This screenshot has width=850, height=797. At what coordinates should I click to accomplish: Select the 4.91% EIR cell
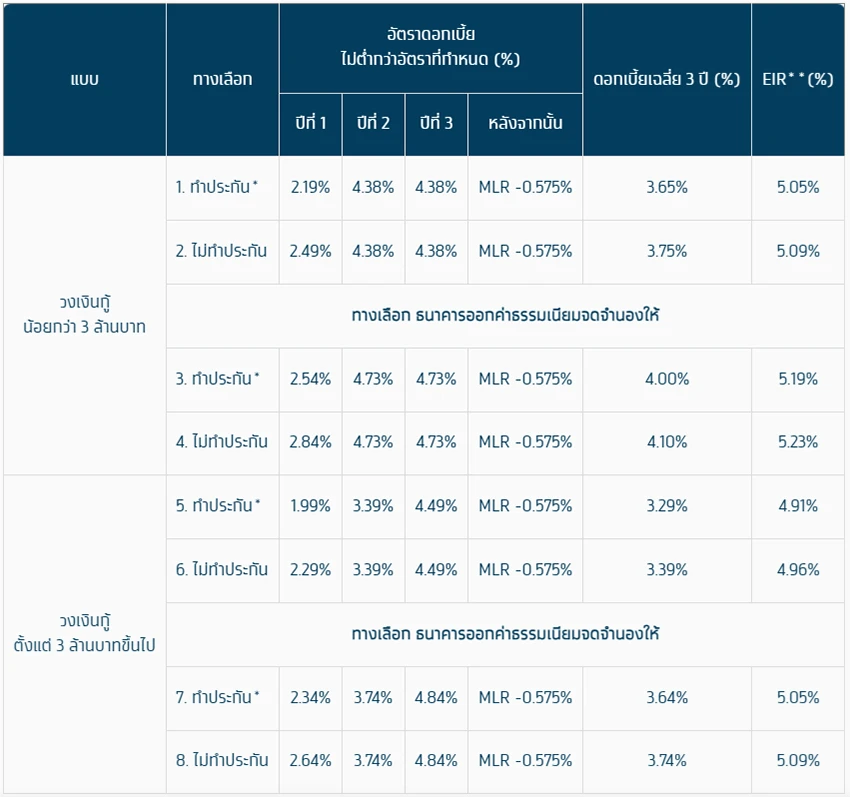click(x=797, y=506)
